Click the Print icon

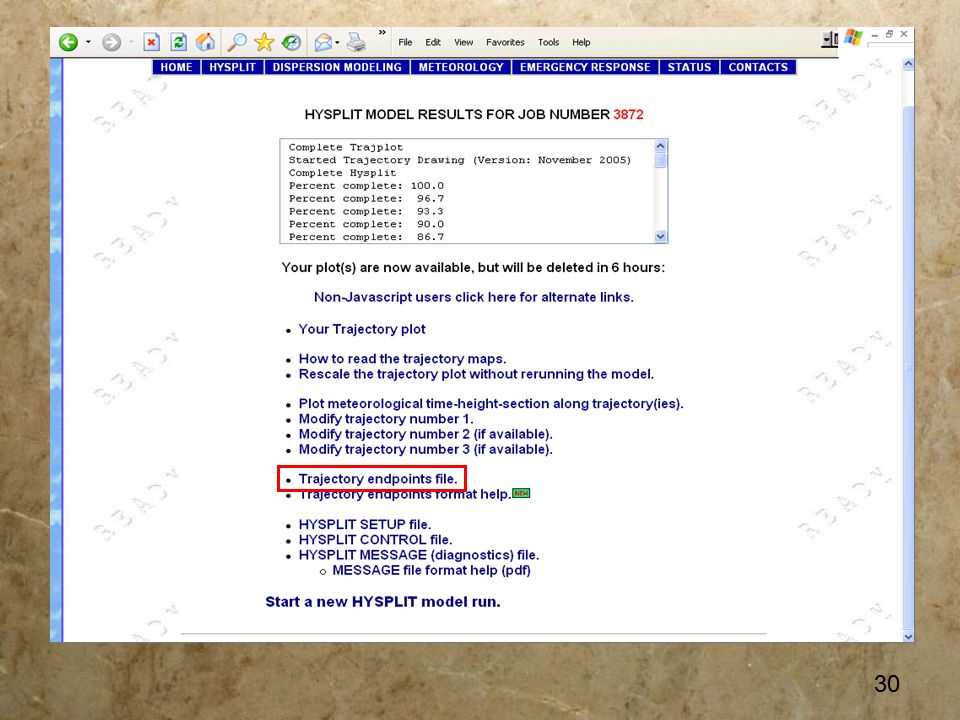coord(356,42)
